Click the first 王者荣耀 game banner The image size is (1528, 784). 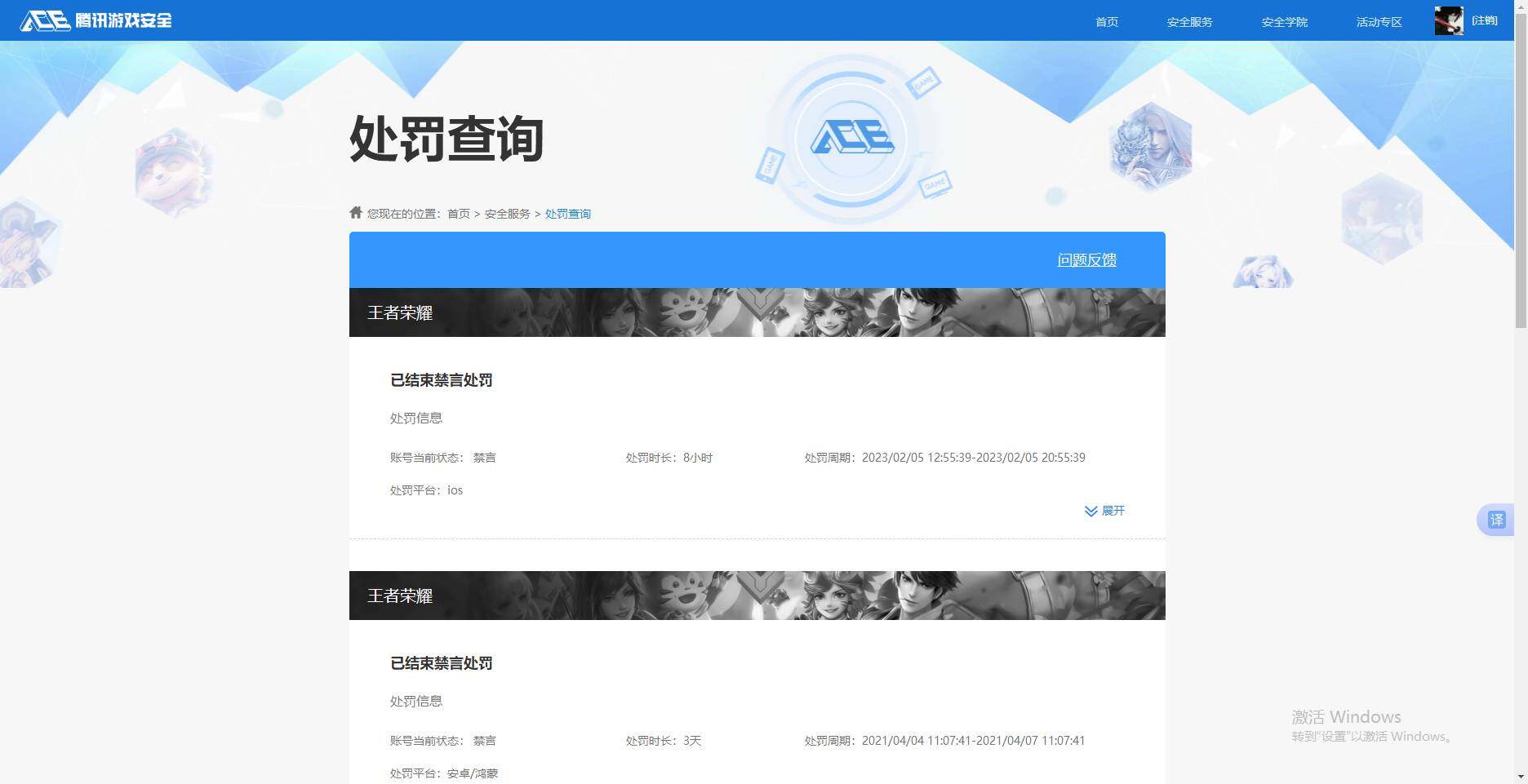757,312
